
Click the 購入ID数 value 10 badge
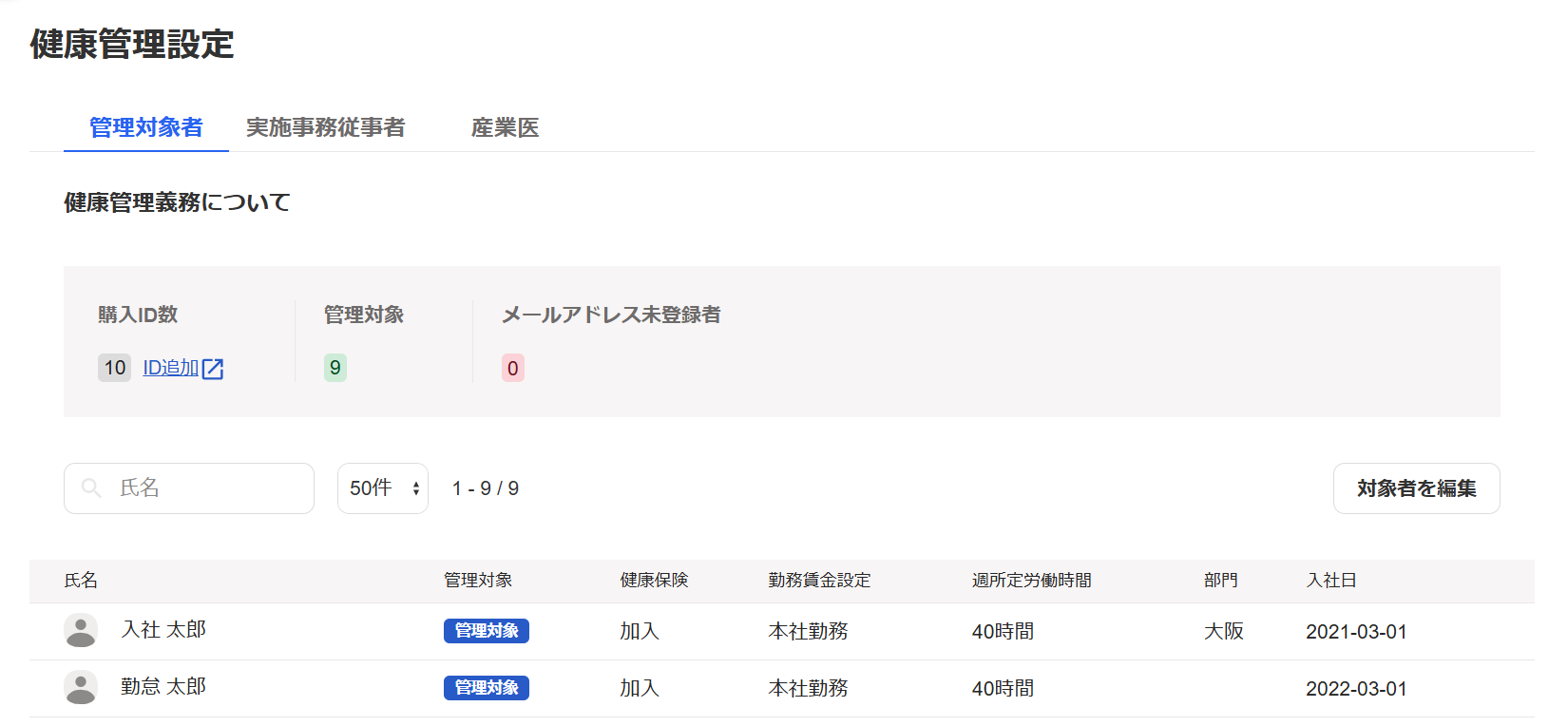tap(115, 368)
